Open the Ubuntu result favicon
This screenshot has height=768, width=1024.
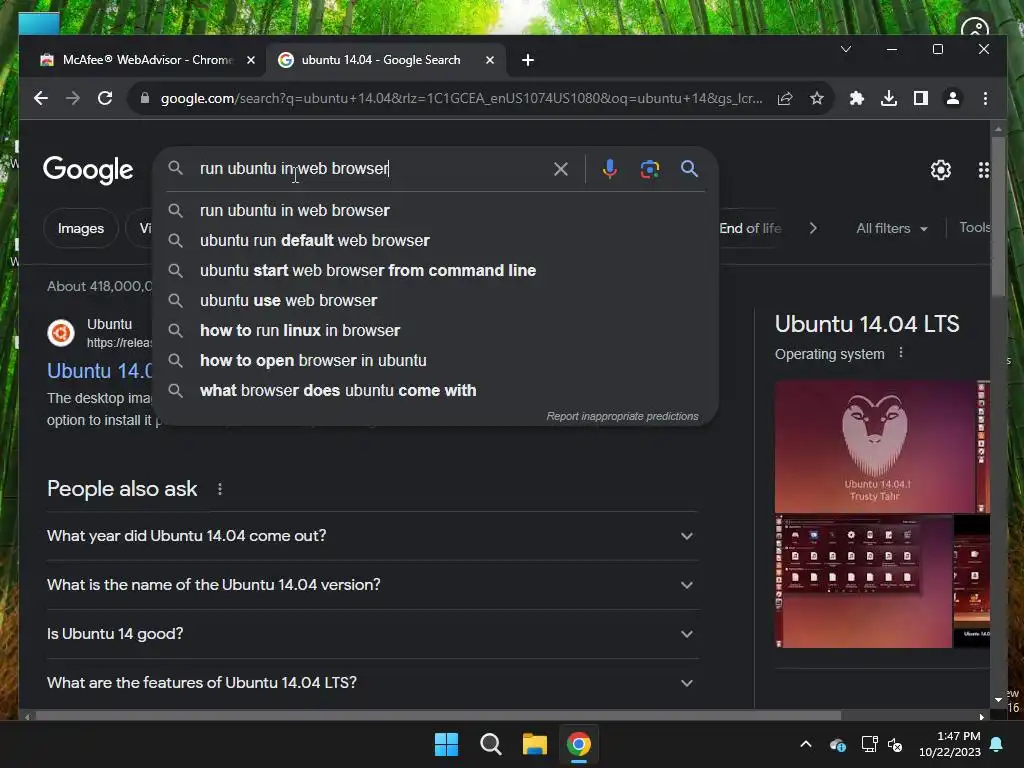coord(61,333)
